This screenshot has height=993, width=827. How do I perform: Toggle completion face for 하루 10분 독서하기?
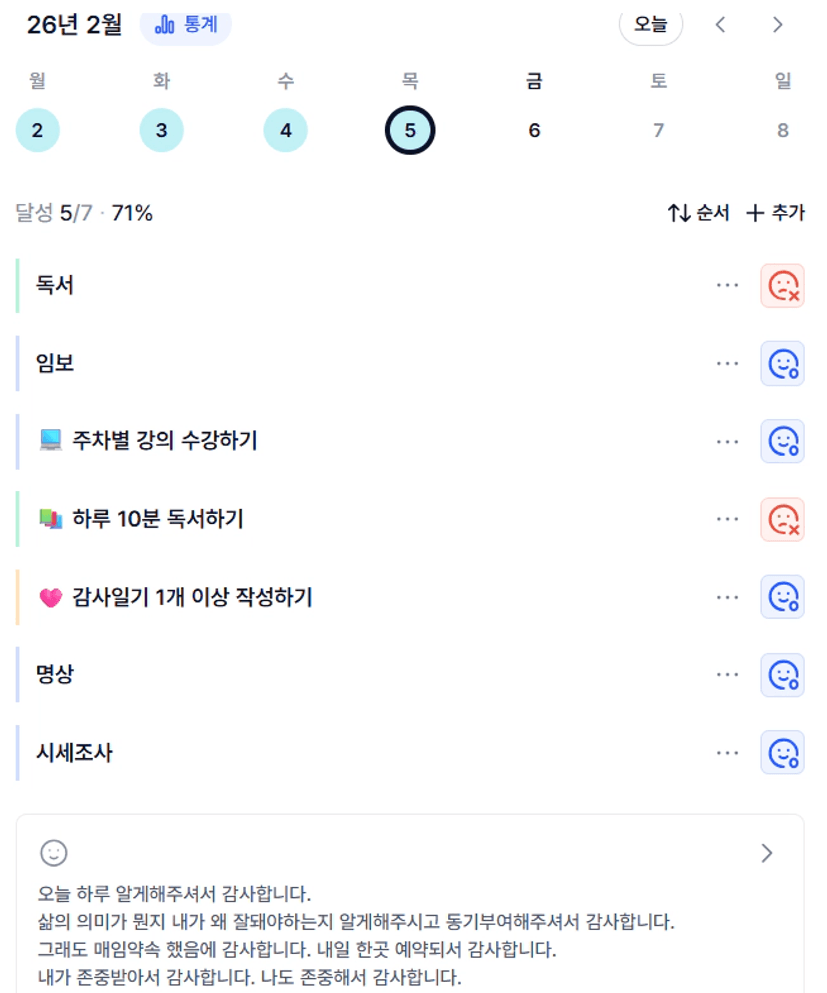point(782,519)
